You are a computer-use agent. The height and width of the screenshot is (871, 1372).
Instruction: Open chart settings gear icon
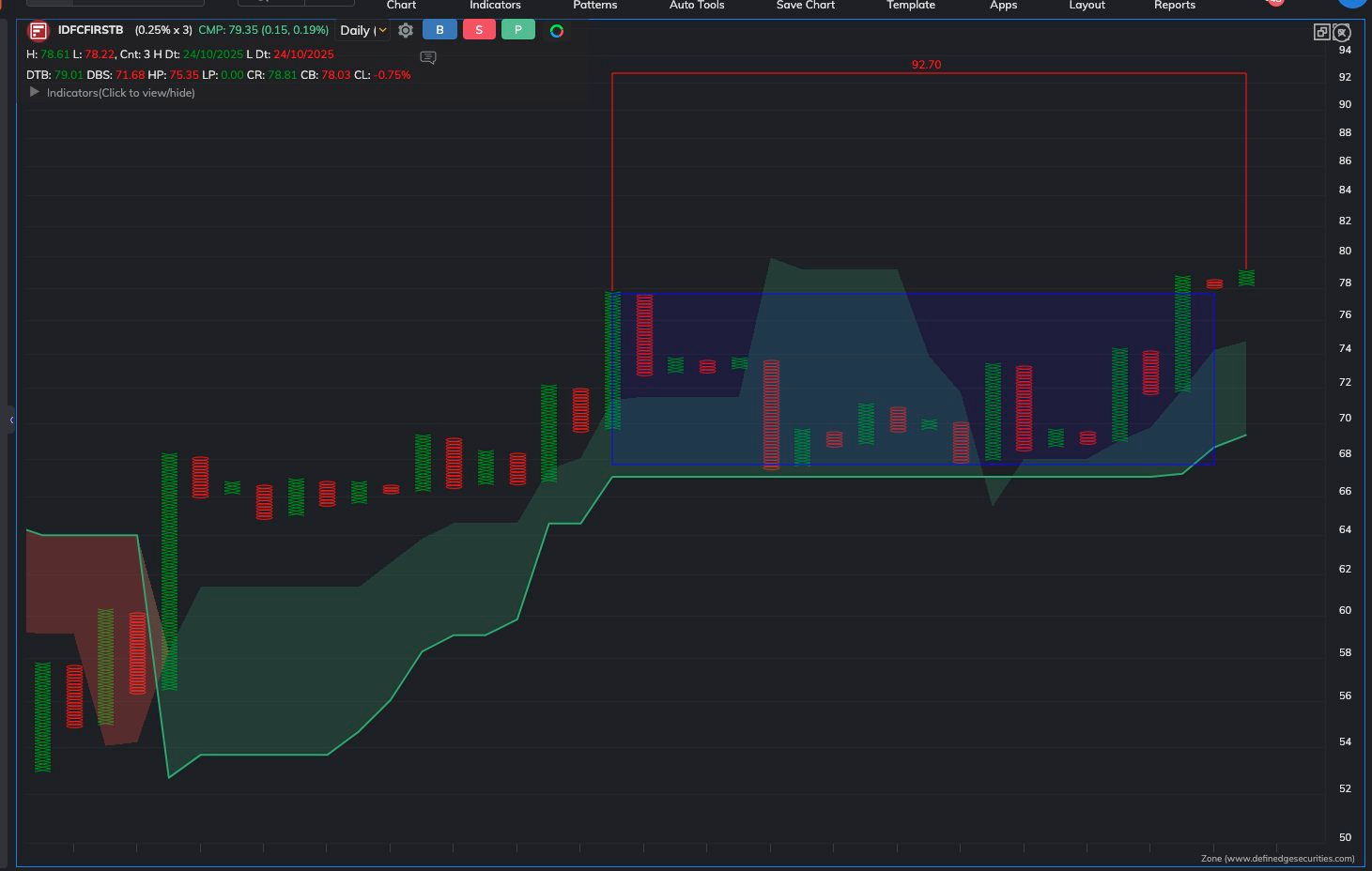coord(406,31)
